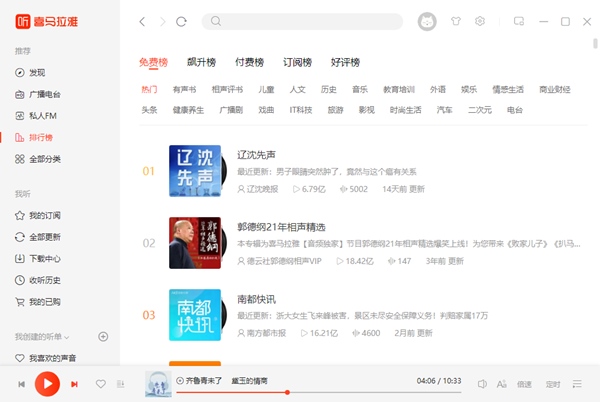The height and width of the screenshot is (402, 600).
Task: Click the playback progress bar
Action: click(300, 393)
